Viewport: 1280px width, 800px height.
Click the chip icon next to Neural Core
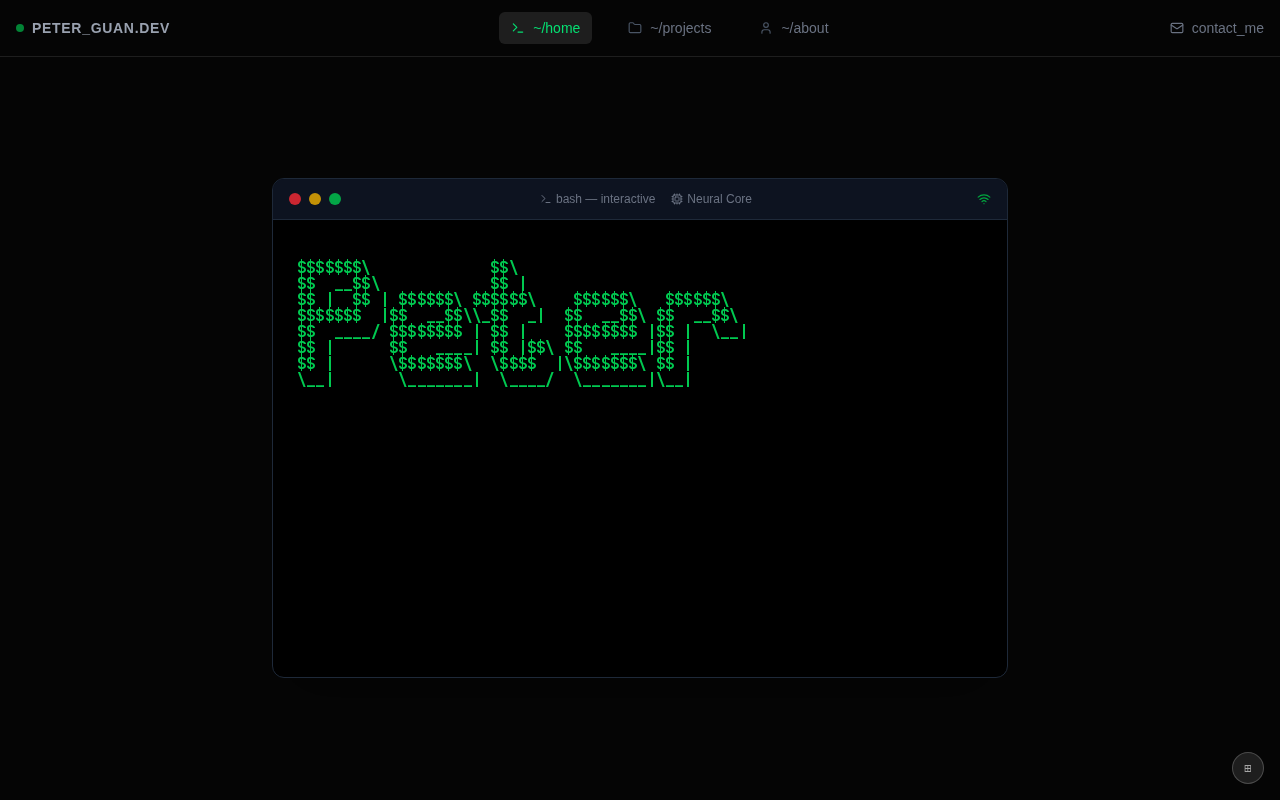(677, 199)
